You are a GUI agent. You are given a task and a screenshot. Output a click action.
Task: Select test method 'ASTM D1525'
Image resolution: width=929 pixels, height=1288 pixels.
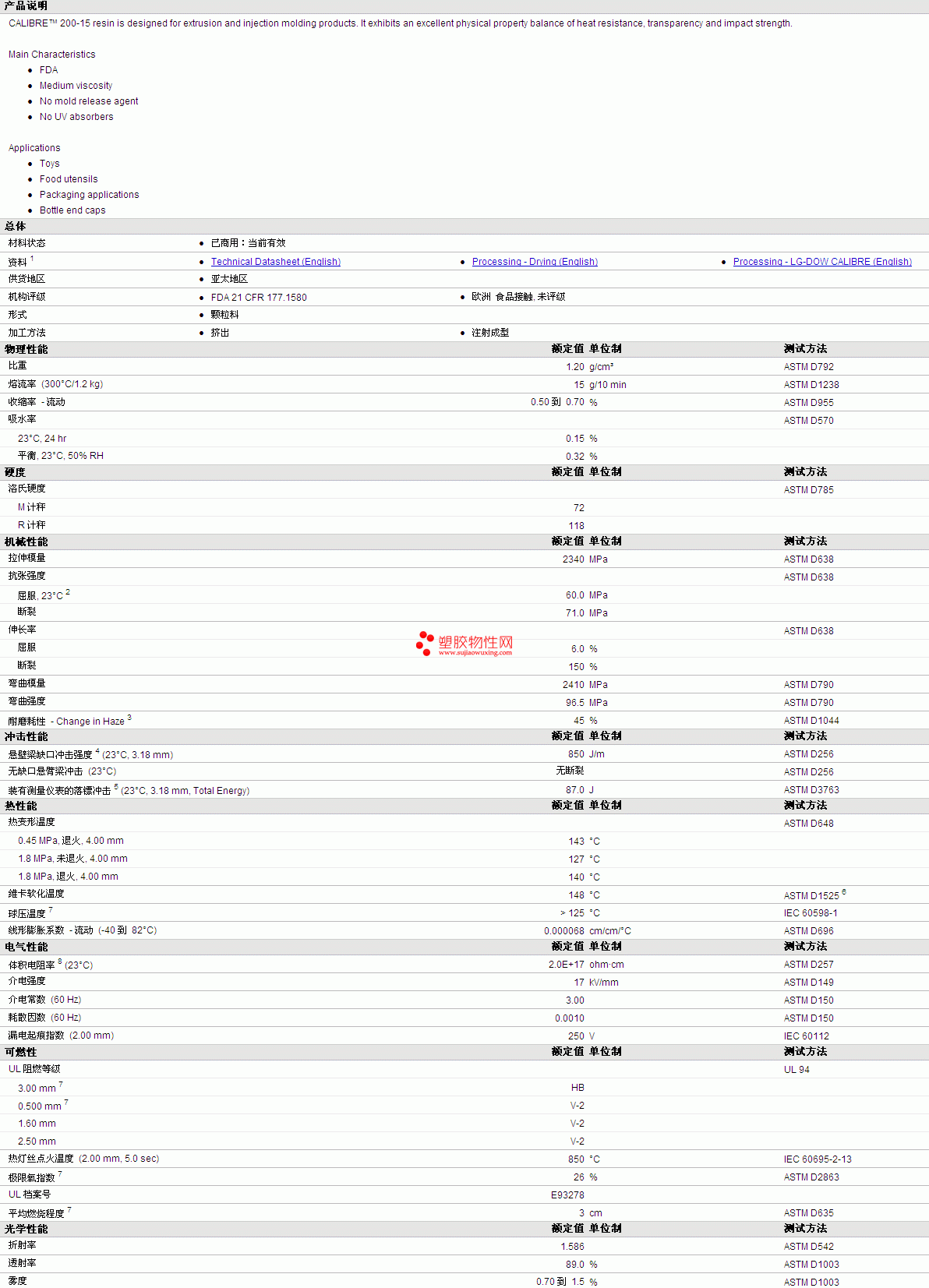click(811, 896)
